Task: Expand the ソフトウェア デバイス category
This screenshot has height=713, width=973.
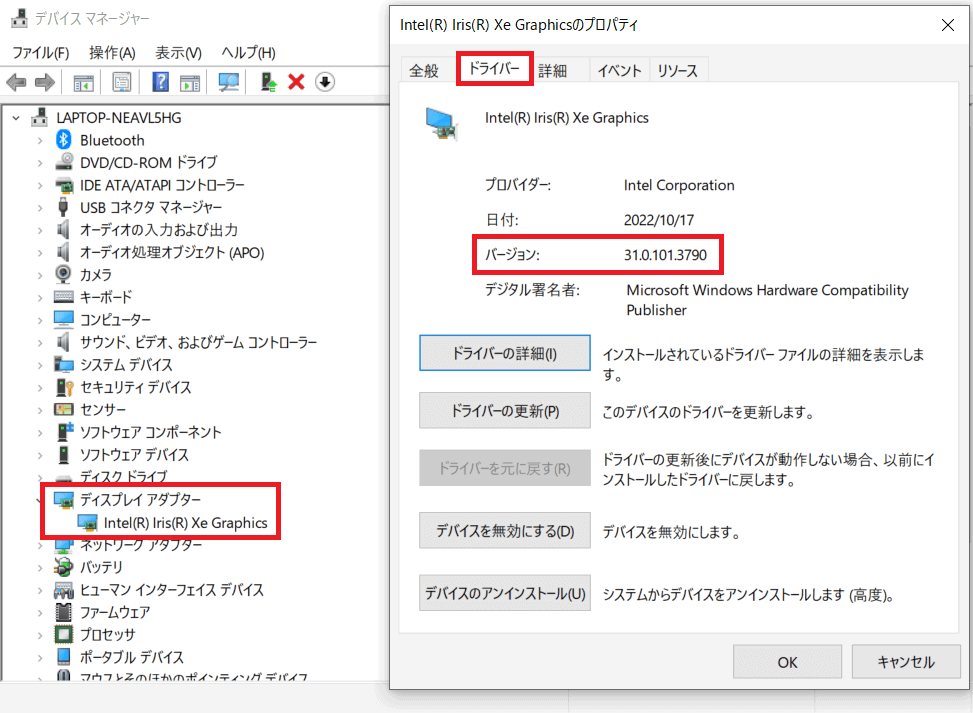Action: (x=40, y=455)
